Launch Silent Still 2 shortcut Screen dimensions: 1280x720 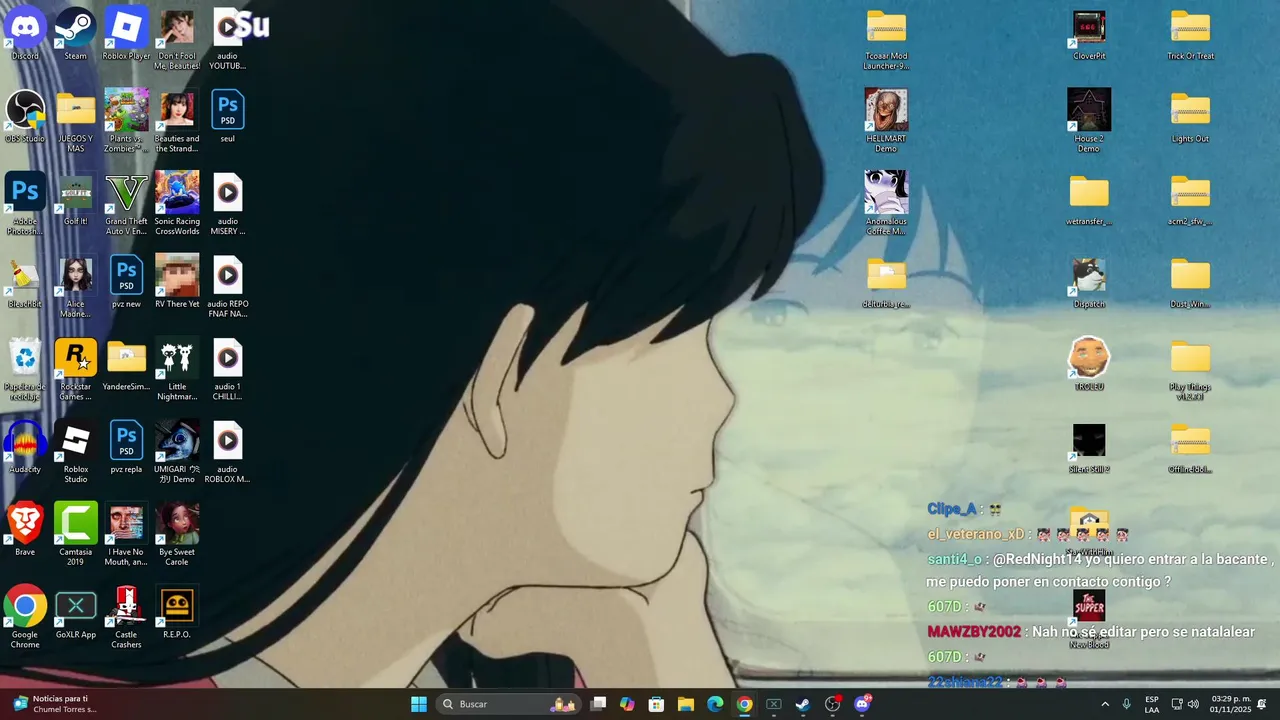click(x=1089, y=448)
